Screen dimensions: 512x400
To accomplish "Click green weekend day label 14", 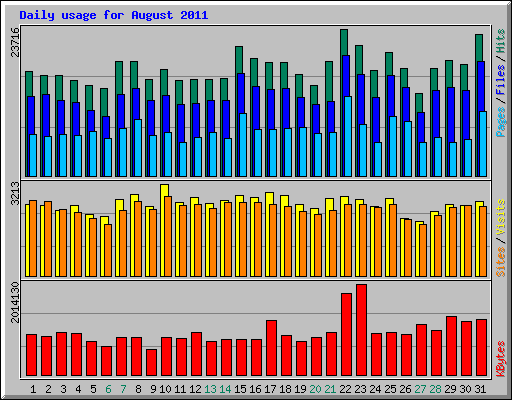I will pos(225,389).
